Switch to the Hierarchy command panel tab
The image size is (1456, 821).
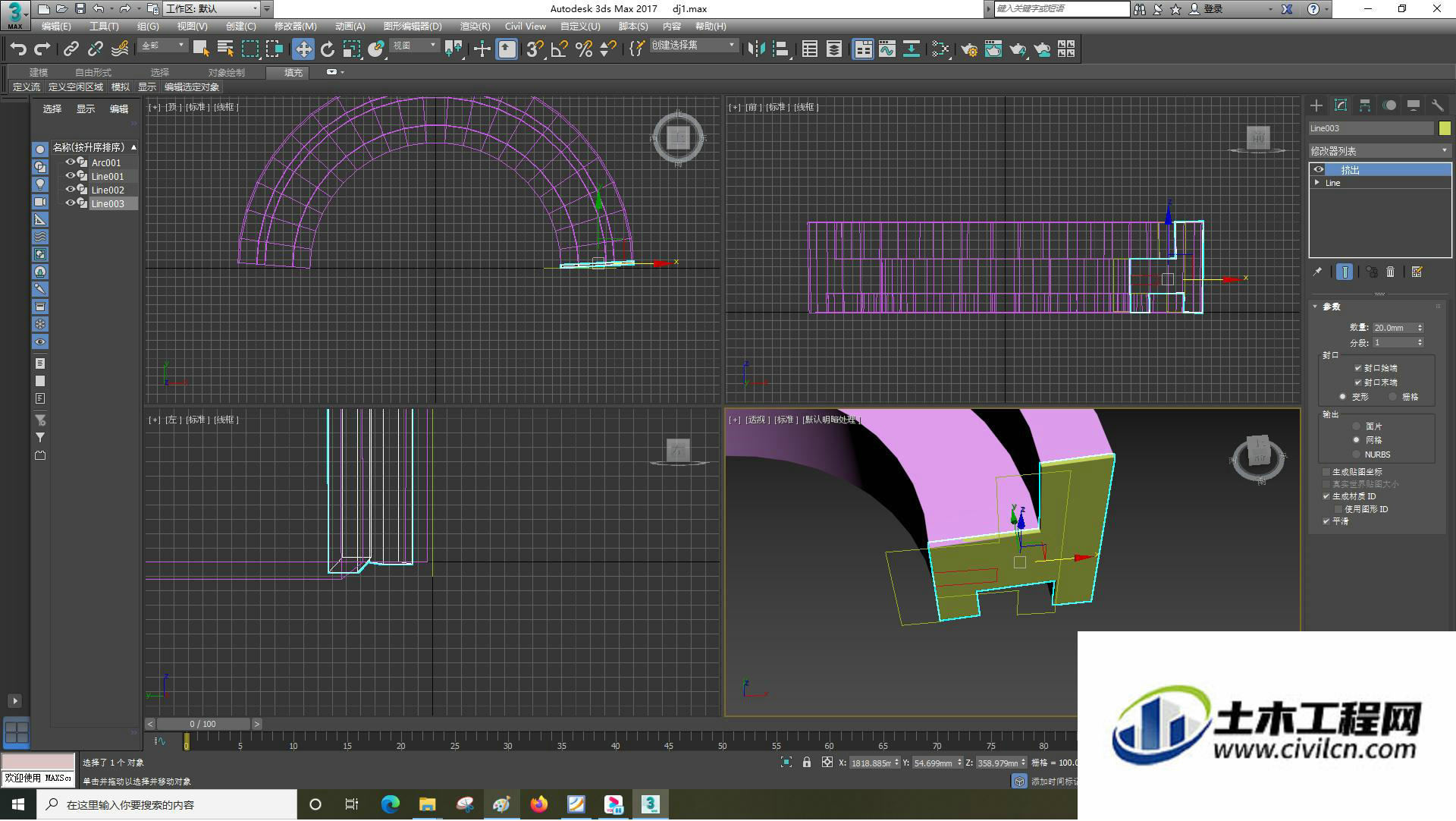(x=1365, y=105)
